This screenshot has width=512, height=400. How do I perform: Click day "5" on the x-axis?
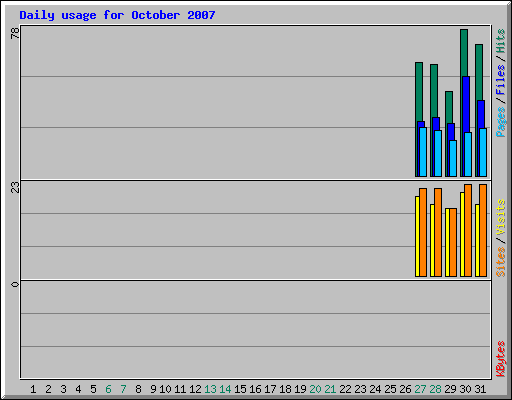[93, 389]
